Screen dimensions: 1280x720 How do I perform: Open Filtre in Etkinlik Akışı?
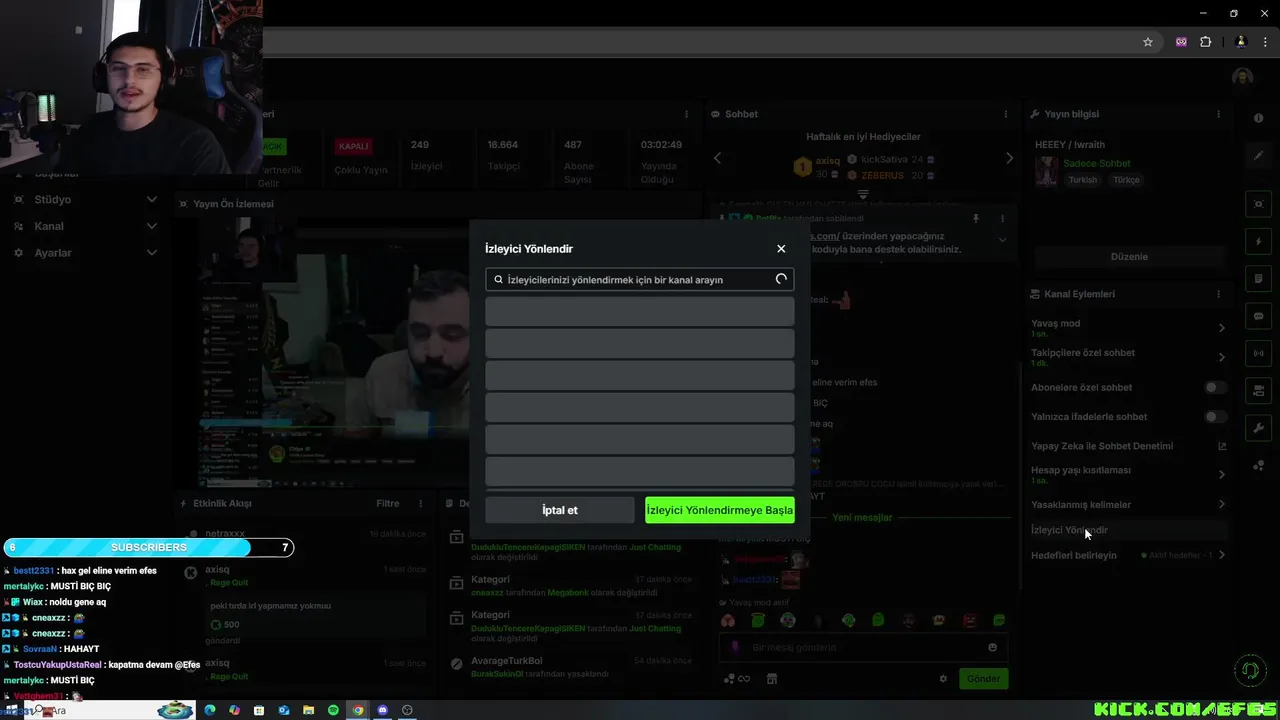[x=388, y=504]
